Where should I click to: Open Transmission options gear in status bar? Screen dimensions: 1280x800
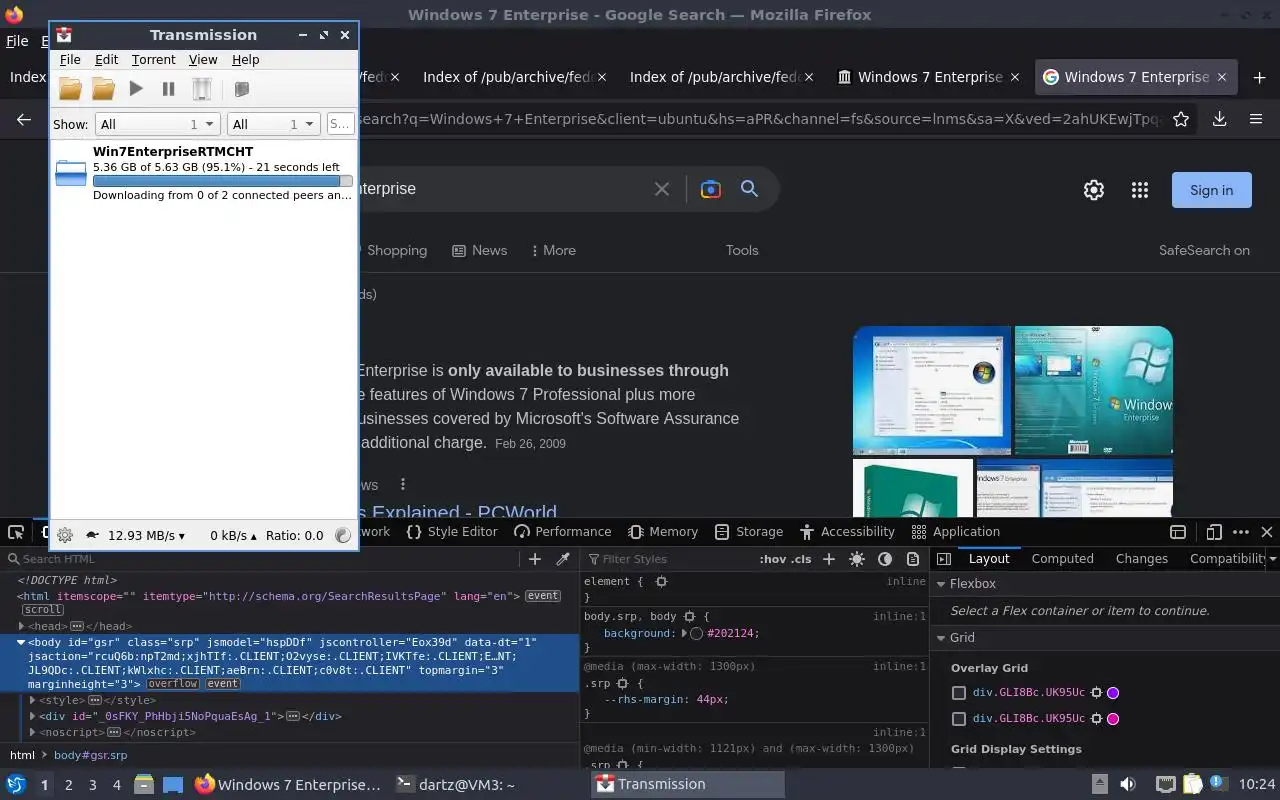tap(65, 535)
